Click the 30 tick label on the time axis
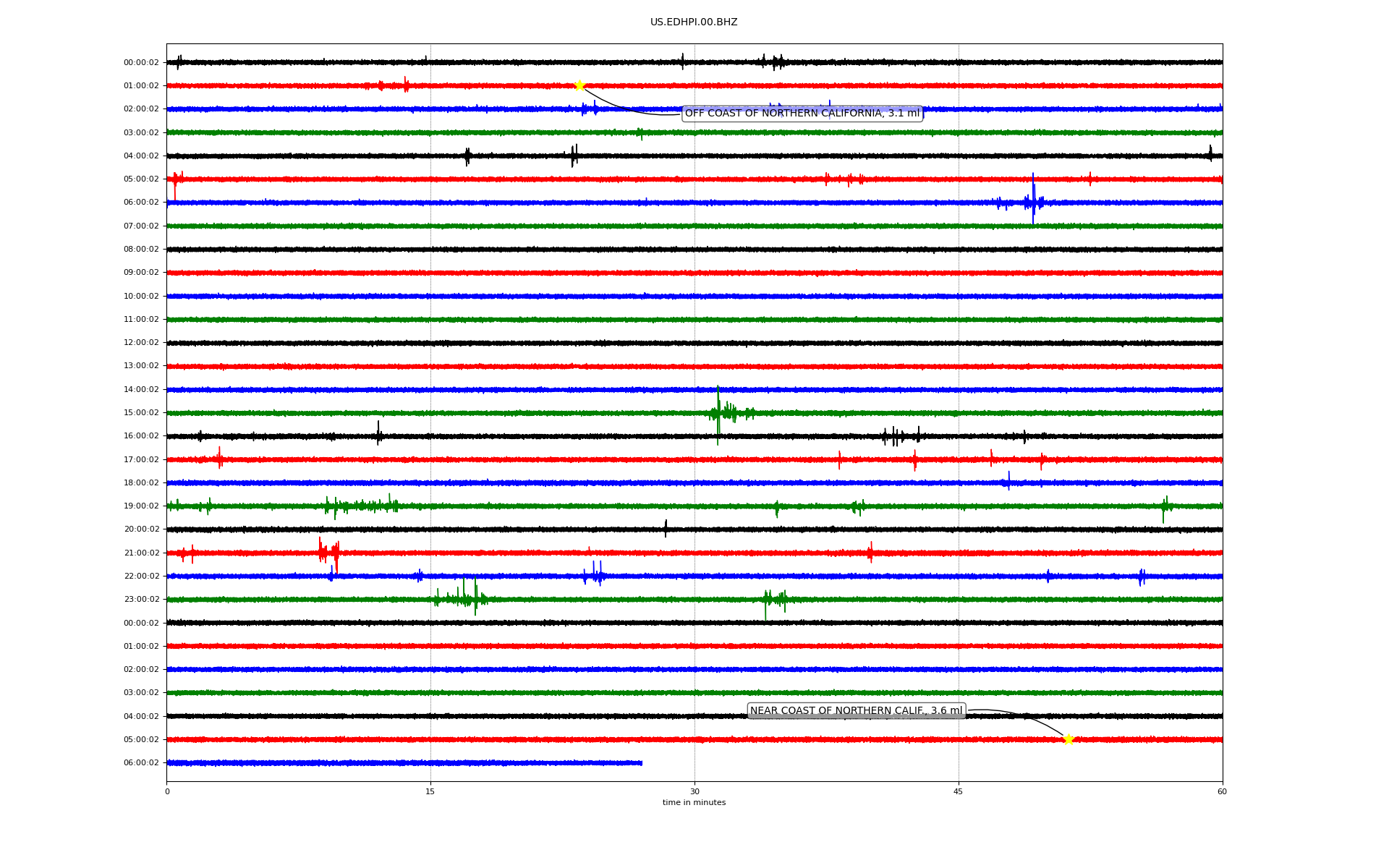 pos(694,791)
